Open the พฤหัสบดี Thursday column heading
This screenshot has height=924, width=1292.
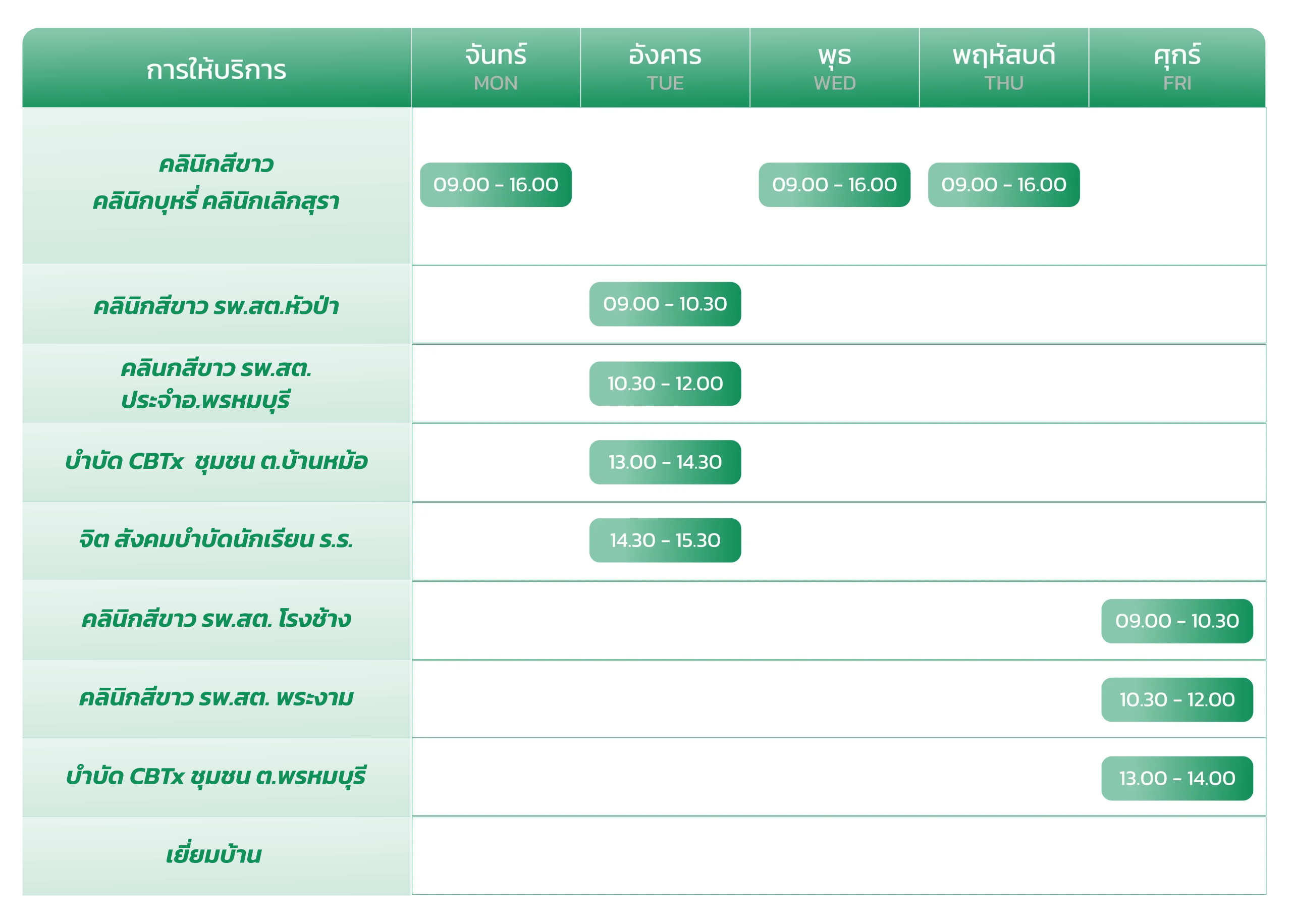1003,56
